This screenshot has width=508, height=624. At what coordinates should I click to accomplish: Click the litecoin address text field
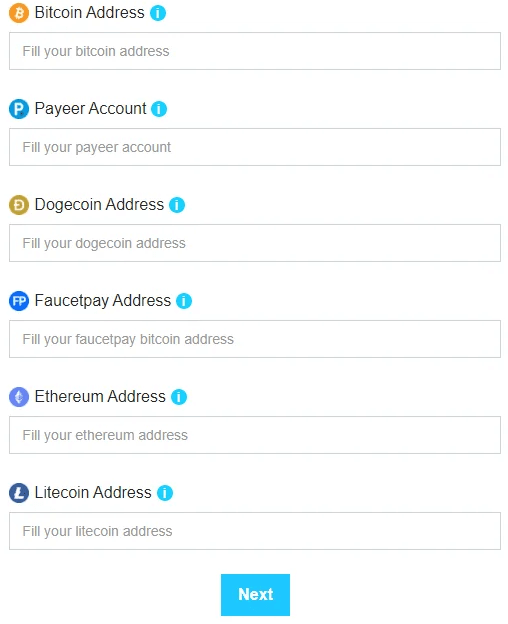[255, 531]
